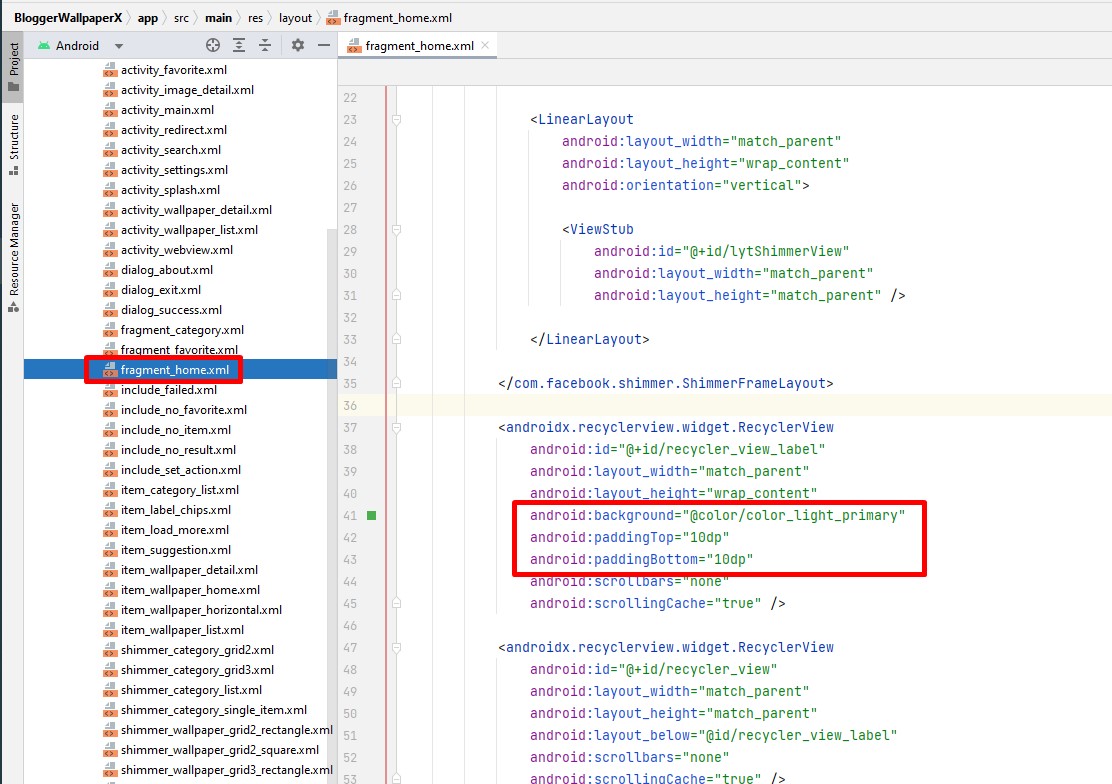Image resolution: width=1112 pixels, height=784 pixels.
Task: Select the fragment_home.xml editor tab
Action: pos(418,45)
